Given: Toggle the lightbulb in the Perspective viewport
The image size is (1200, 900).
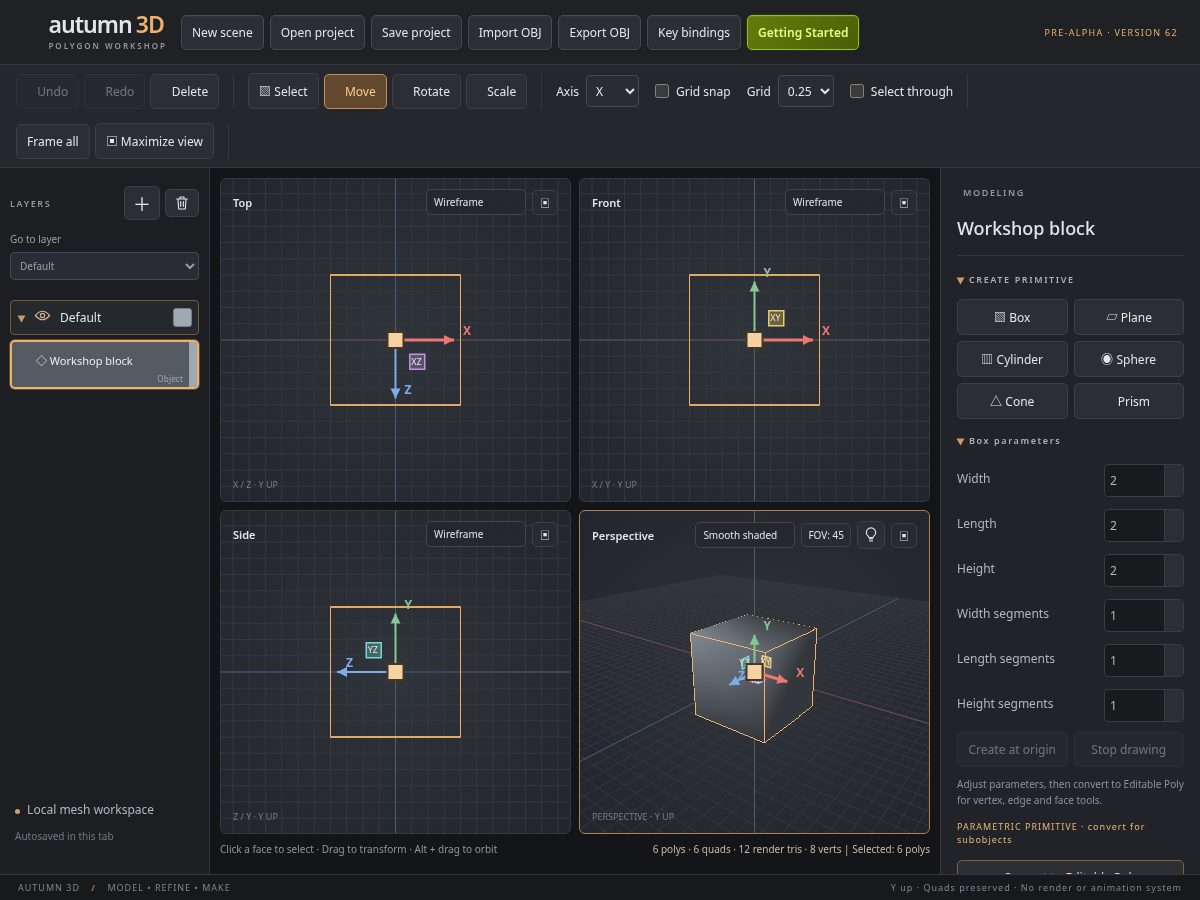Looking at the screenshot, I should click(871, 535).
